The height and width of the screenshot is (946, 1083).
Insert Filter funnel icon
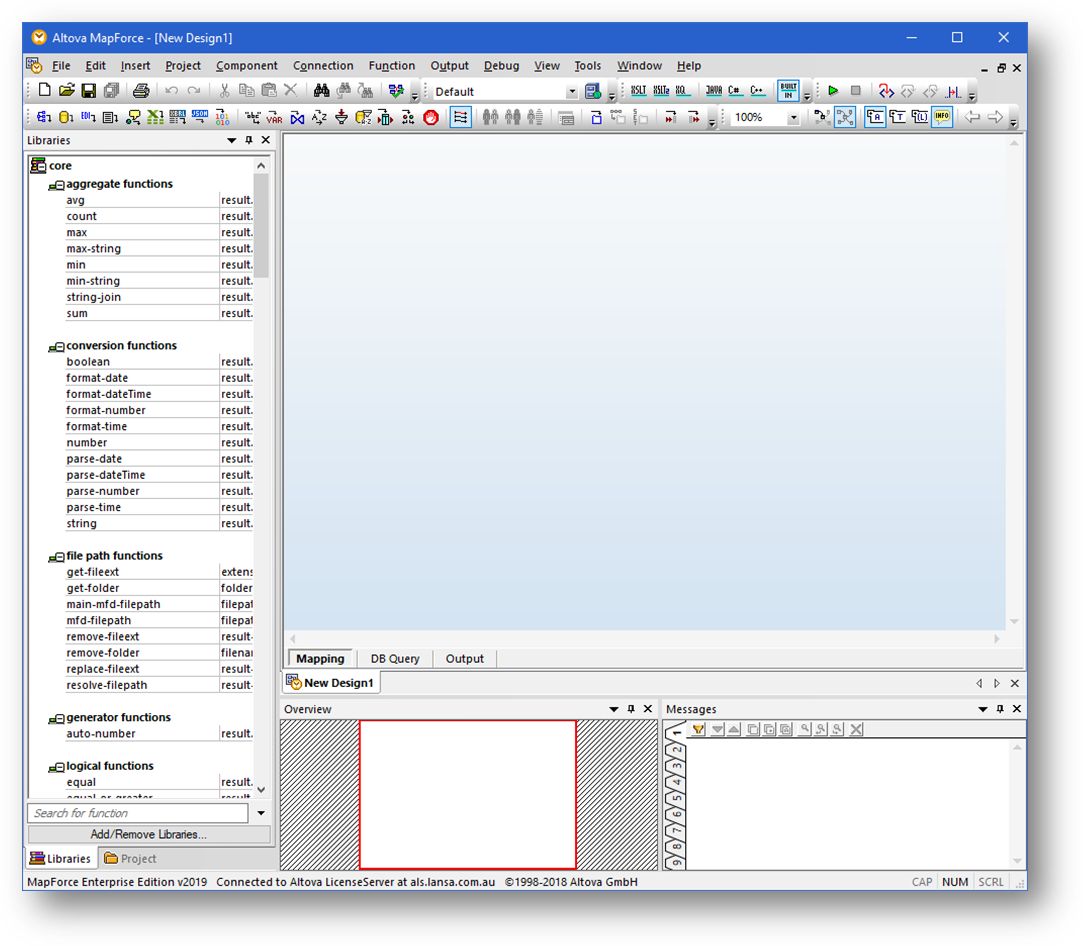[341, 117]
